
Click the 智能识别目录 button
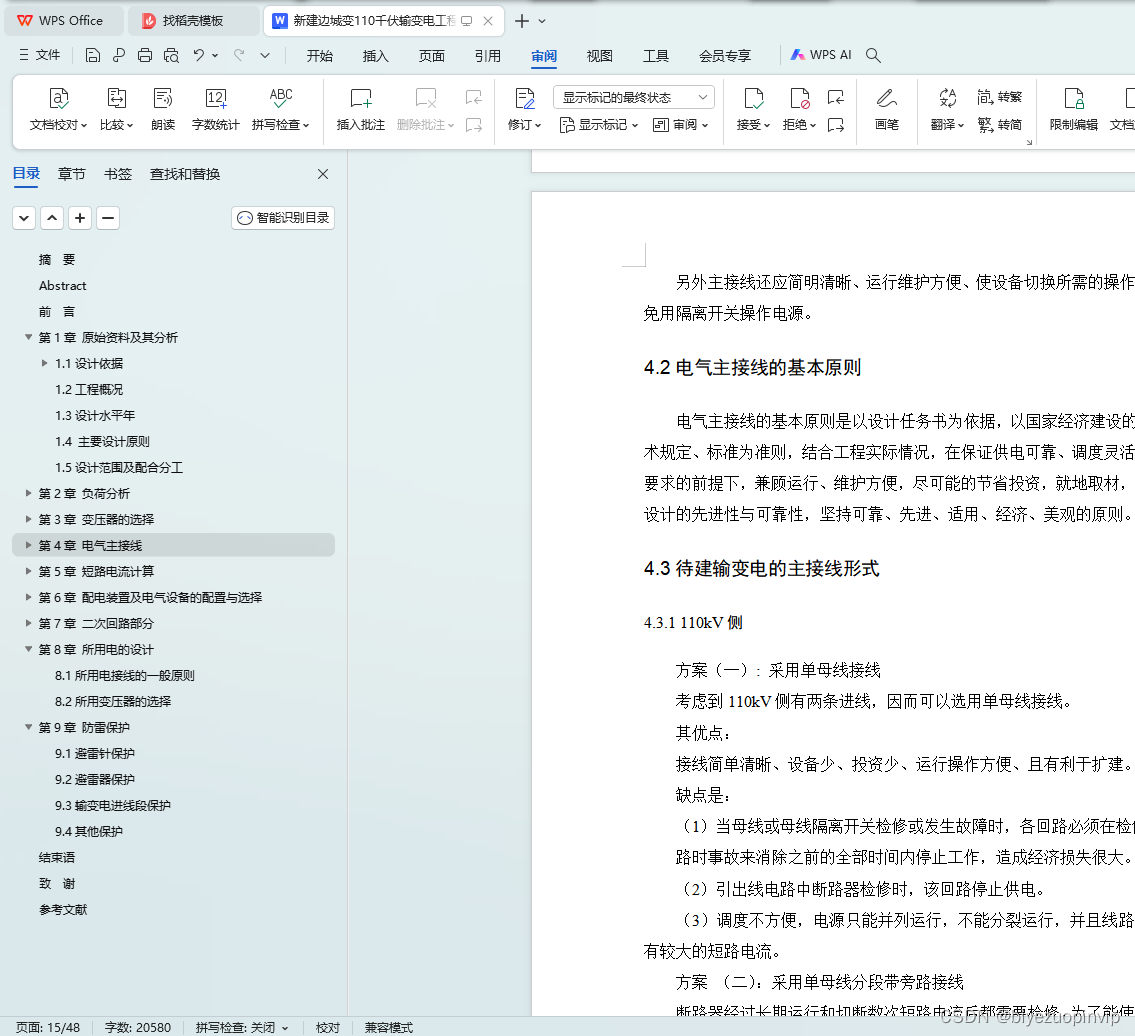pos(283,218)
